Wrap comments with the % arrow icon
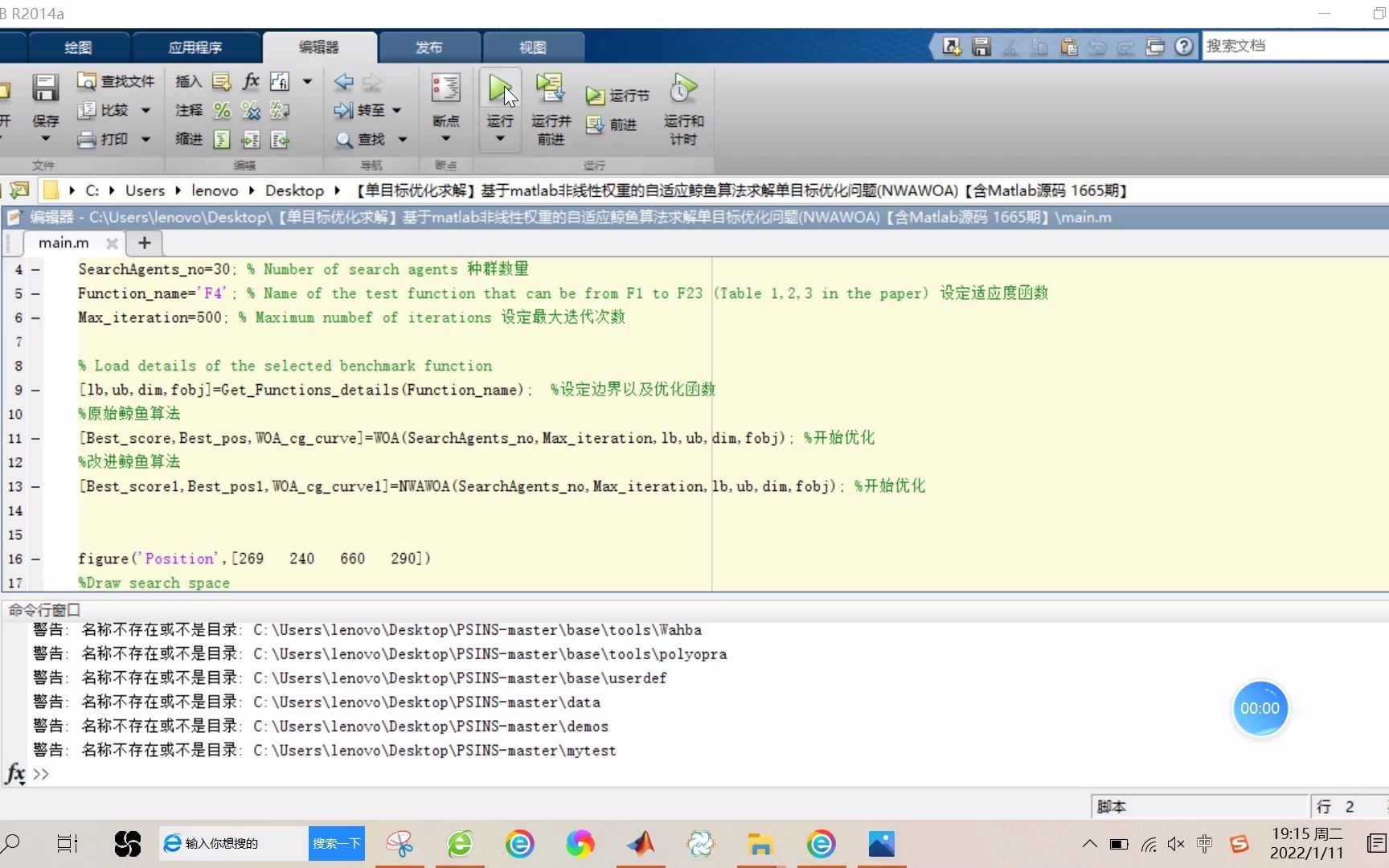This screenshot has width=1389, height=868. point(280,110)
